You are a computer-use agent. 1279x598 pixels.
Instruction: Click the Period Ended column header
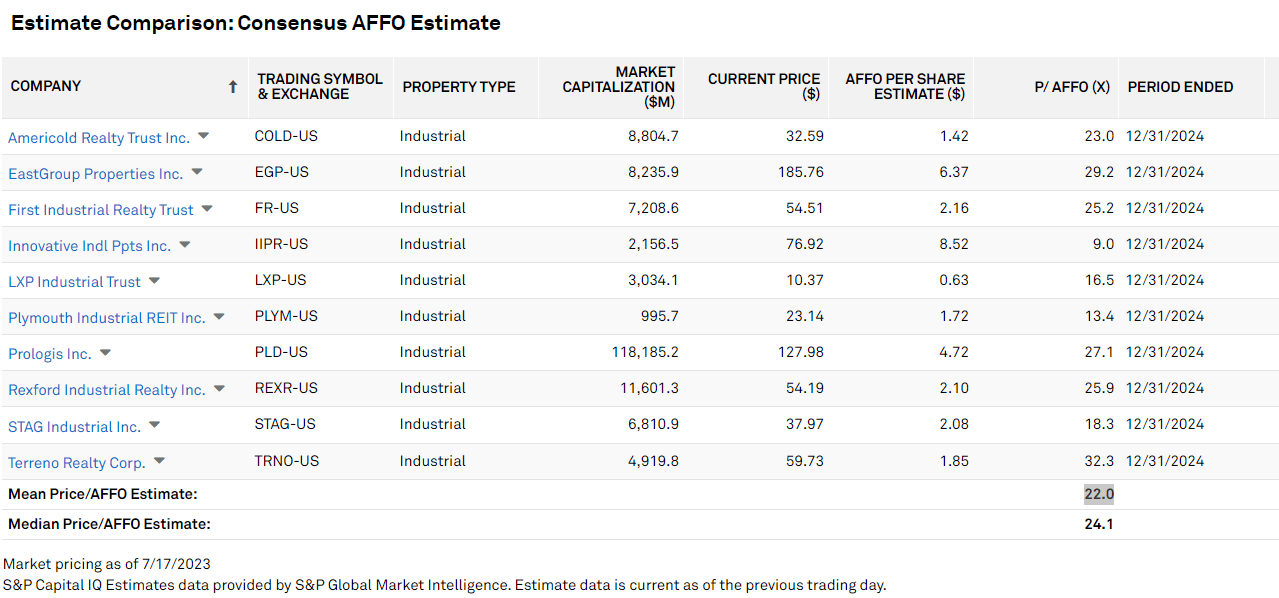(x=1180, y=87)
